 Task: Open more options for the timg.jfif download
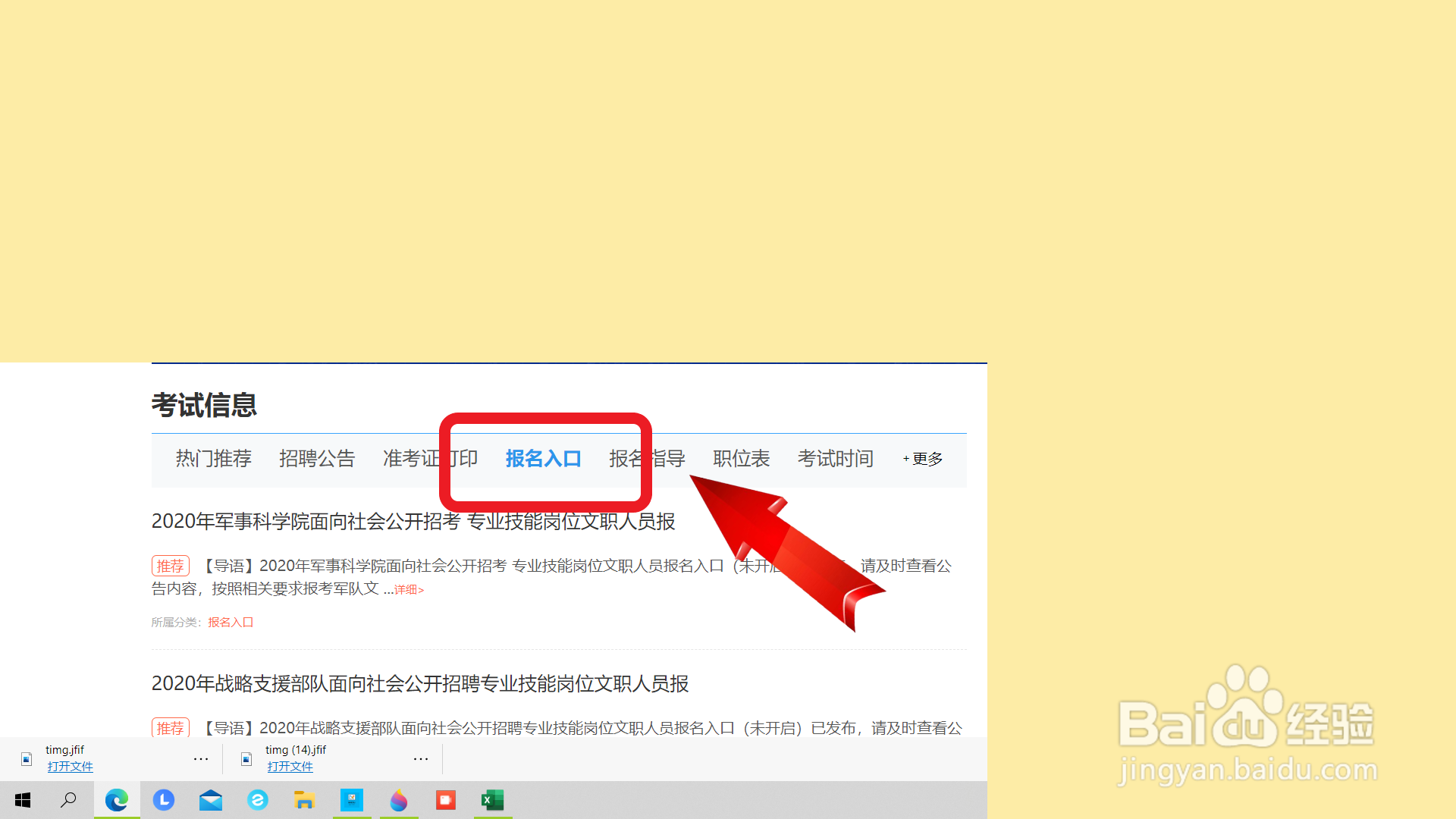[200, 758]
